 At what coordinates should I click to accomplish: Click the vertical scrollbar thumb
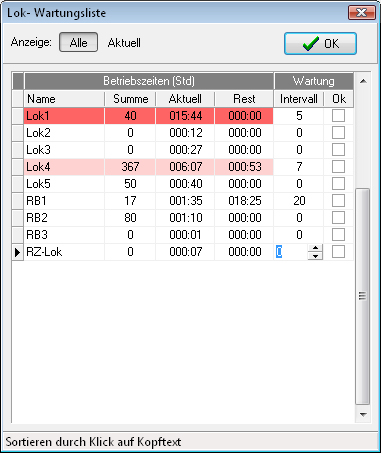[363, 297]
